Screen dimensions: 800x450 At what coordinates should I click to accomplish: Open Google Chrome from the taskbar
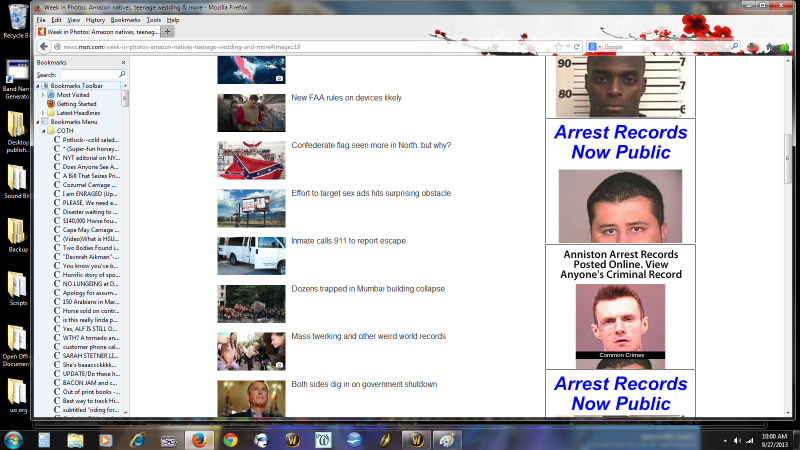point(230,440)
